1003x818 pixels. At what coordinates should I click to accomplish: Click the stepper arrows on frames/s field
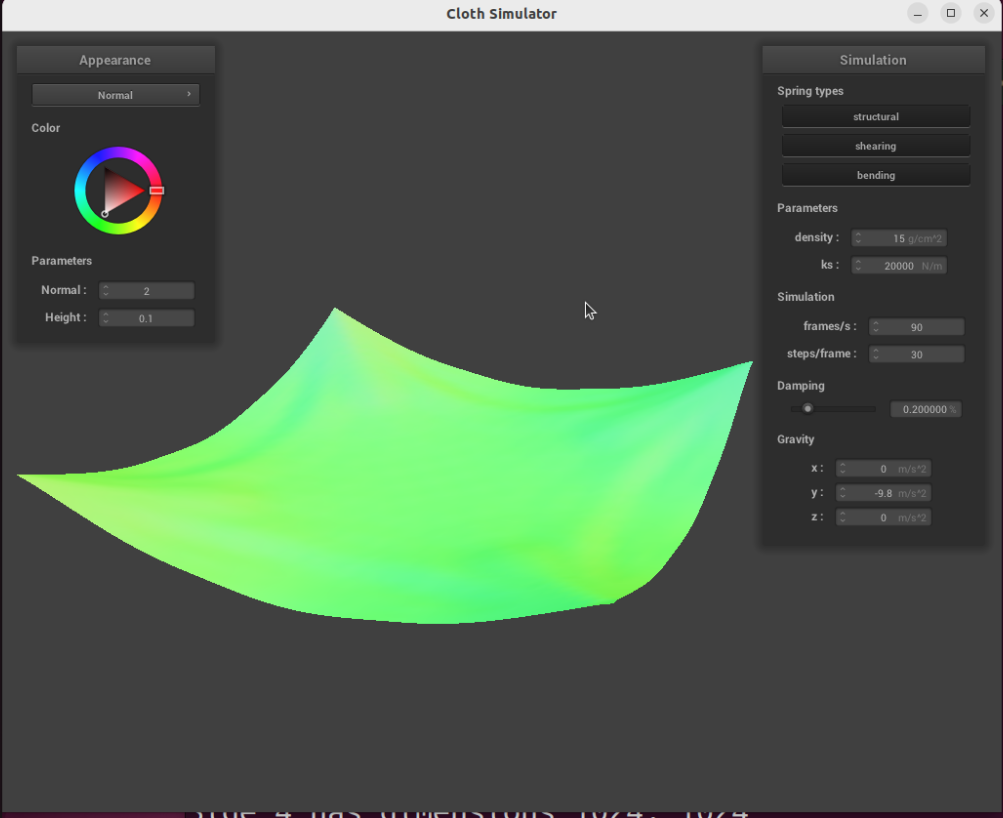point(876,327)
